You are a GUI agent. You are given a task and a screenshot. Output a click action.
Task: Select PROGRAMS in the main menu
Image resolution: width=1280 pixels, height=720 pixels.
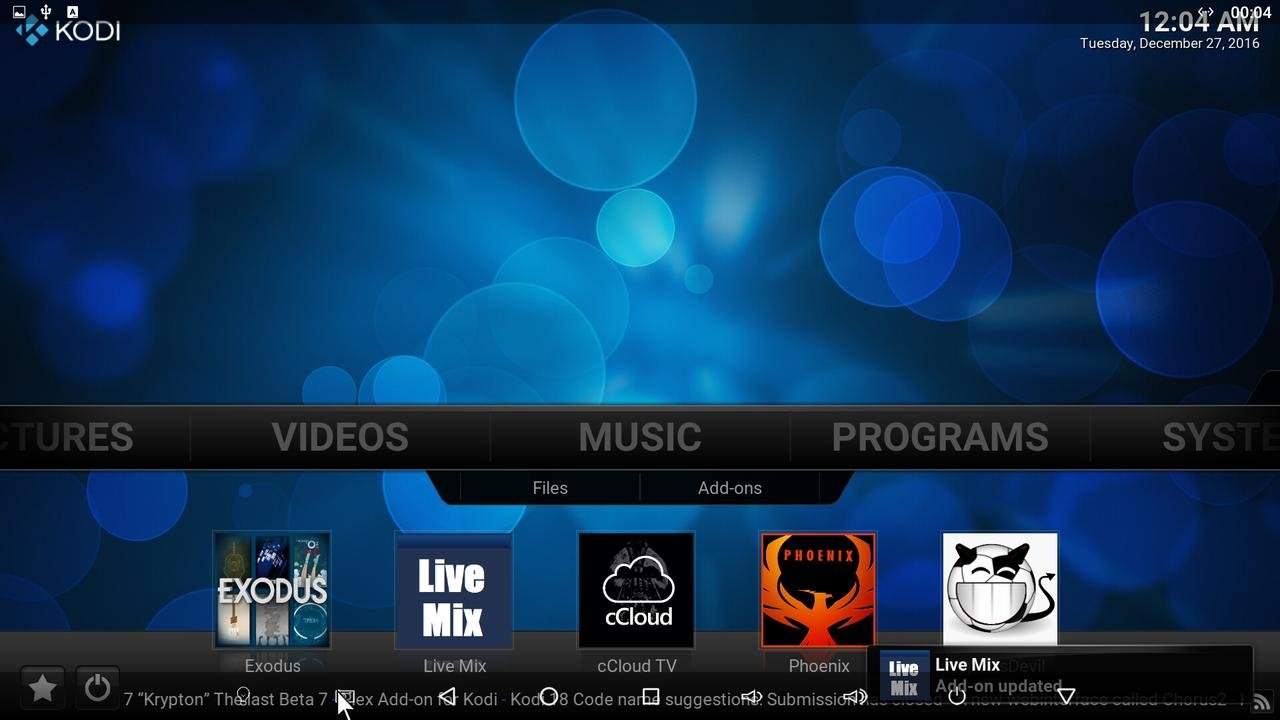point(940,437)
